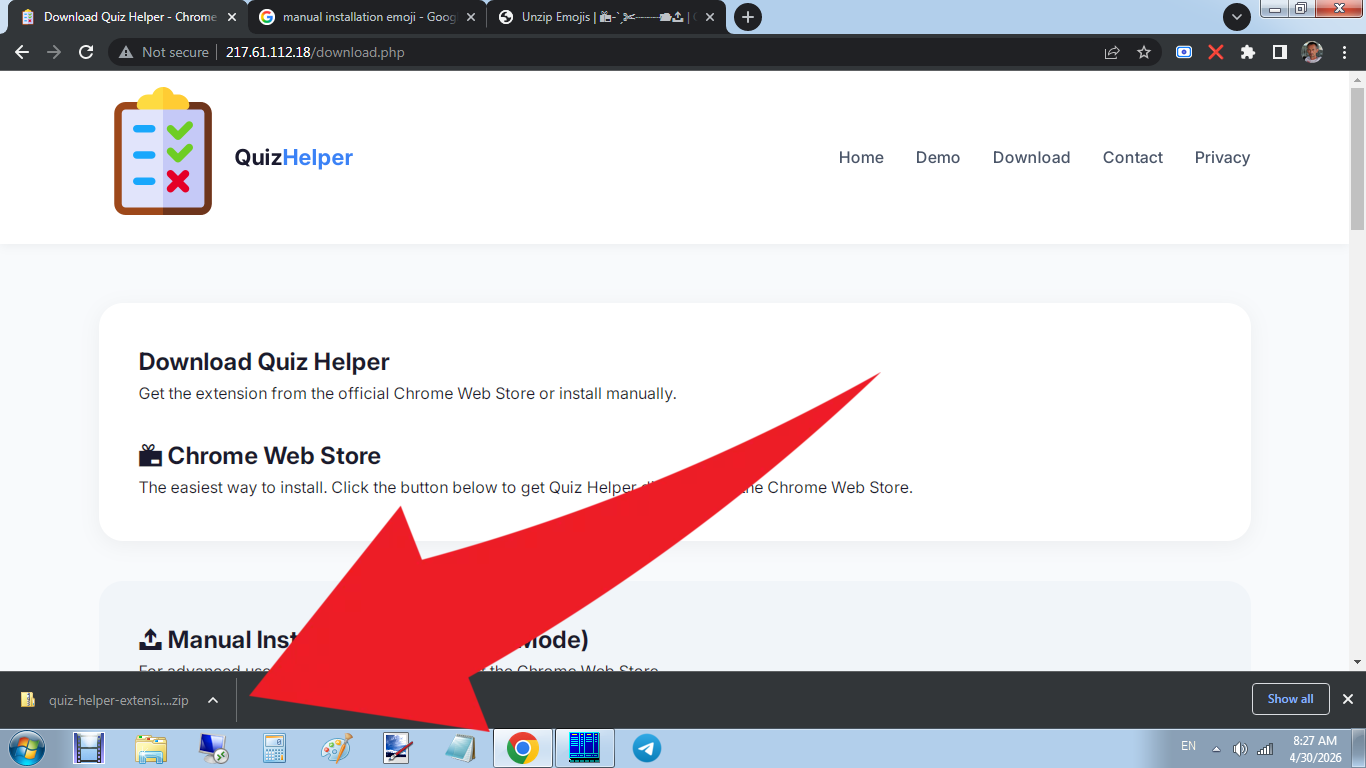
Task: Open the blue panels app in taskbar
Action: click(x=584, y=748)
